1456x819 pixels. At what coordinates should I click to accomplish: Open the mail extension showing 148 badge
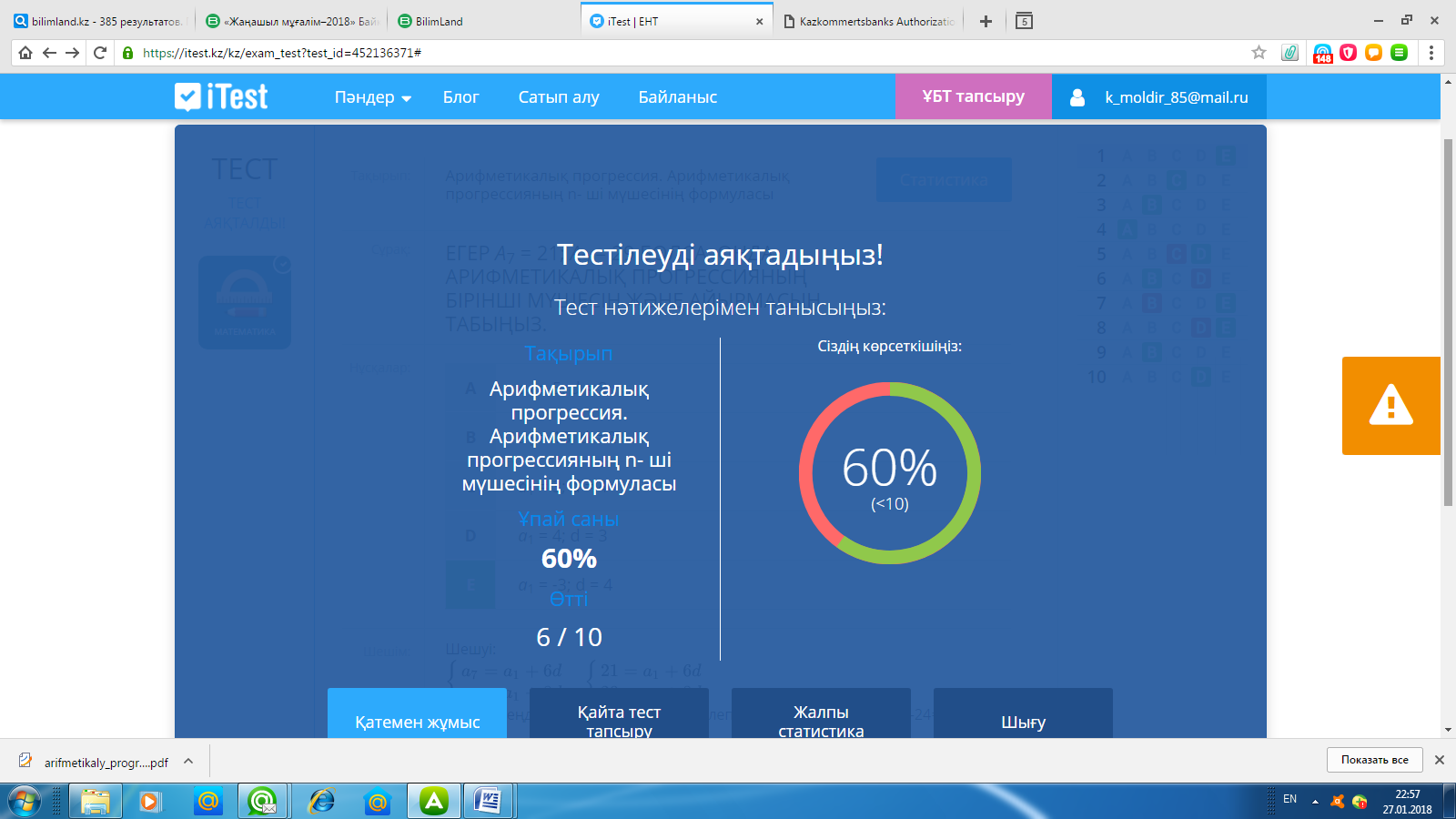click(x=1323, y=54)
